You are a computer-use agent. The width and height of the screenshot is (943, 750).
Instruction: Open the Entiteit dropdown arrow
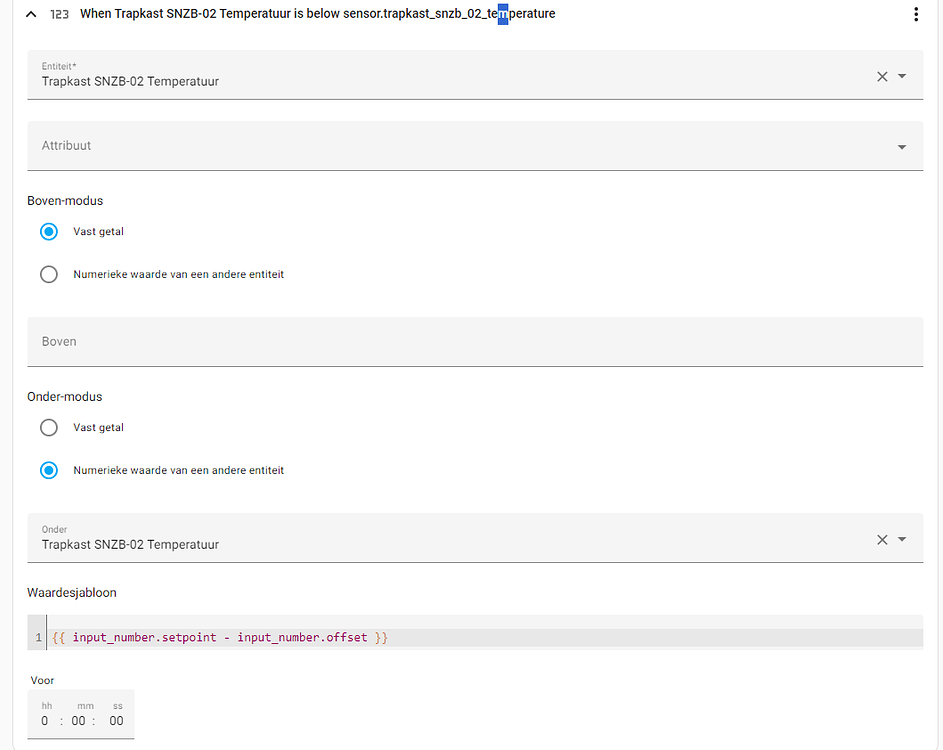[902, 75]
